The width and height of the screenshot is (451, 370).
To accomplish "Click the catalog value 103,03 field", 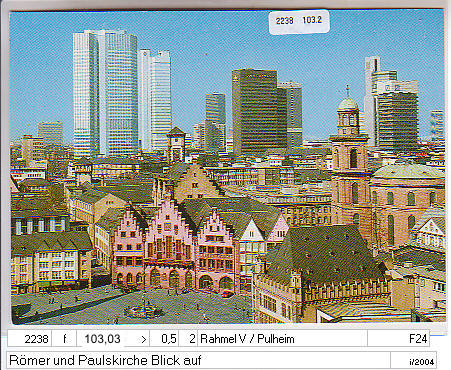I will coord(102,339).
